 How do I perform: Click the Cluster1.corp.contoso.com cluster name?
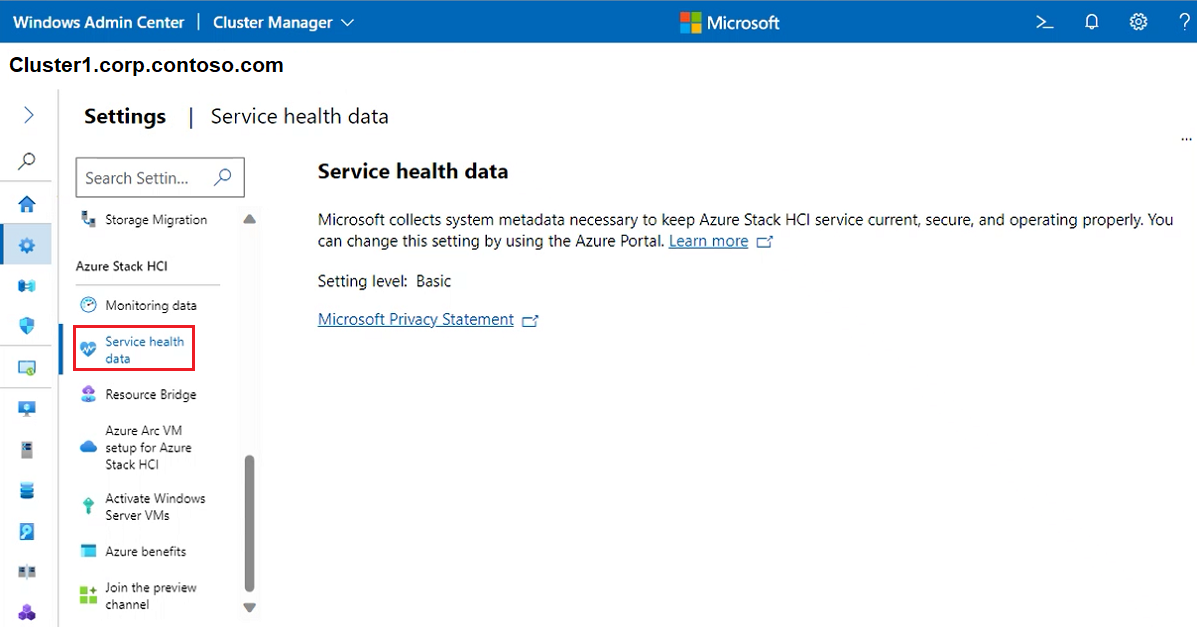coord(147,66)
